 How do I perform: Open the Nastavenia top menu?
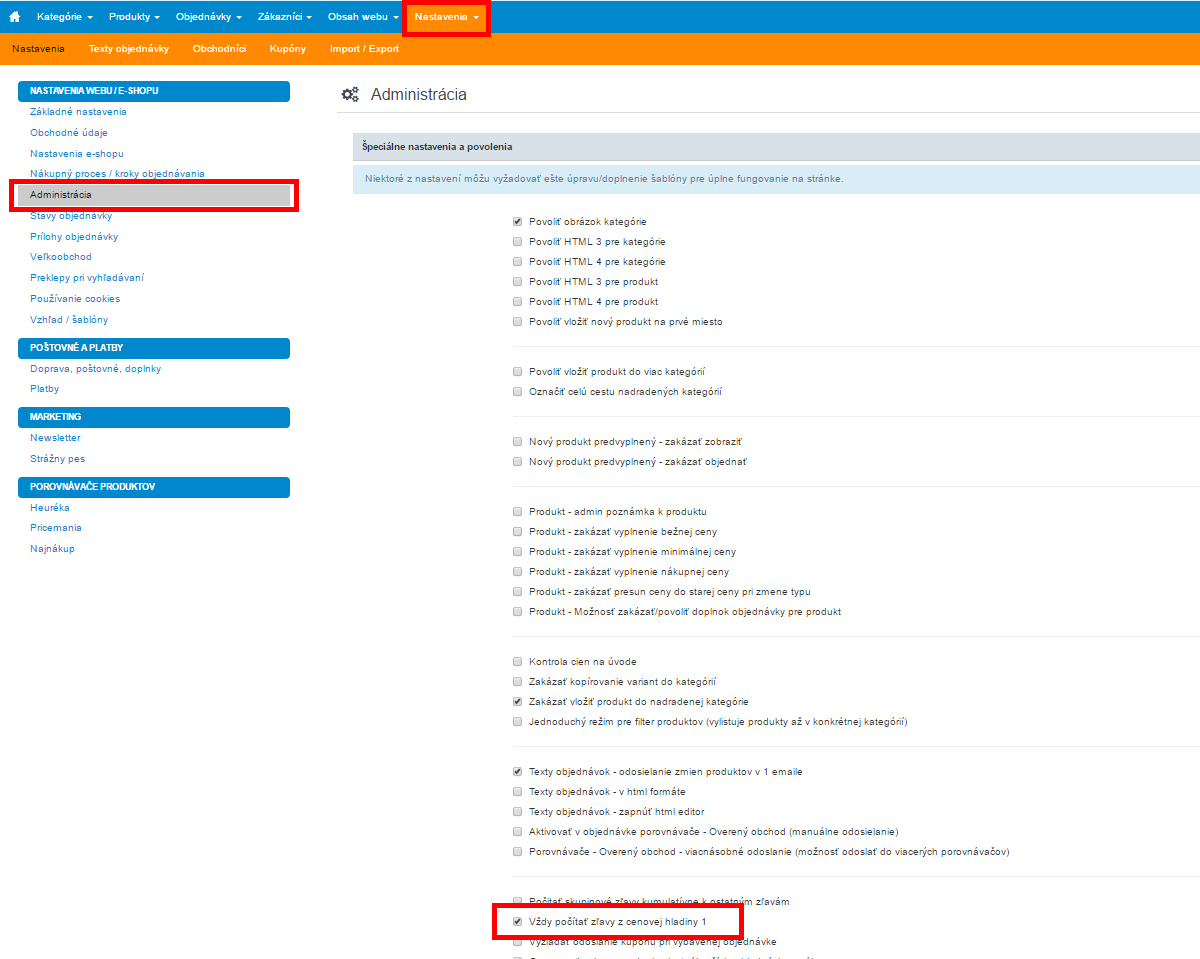pyautogui.click(x=447, y=17)
